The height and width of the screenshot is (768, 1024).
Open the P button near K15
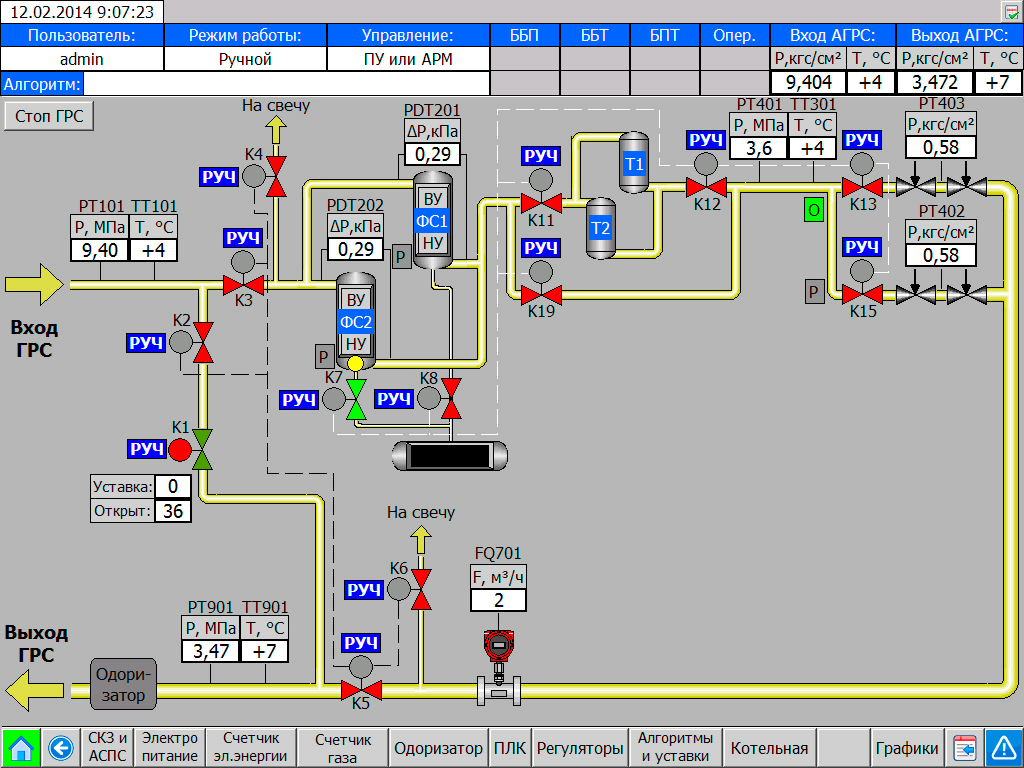click(814, 291)
